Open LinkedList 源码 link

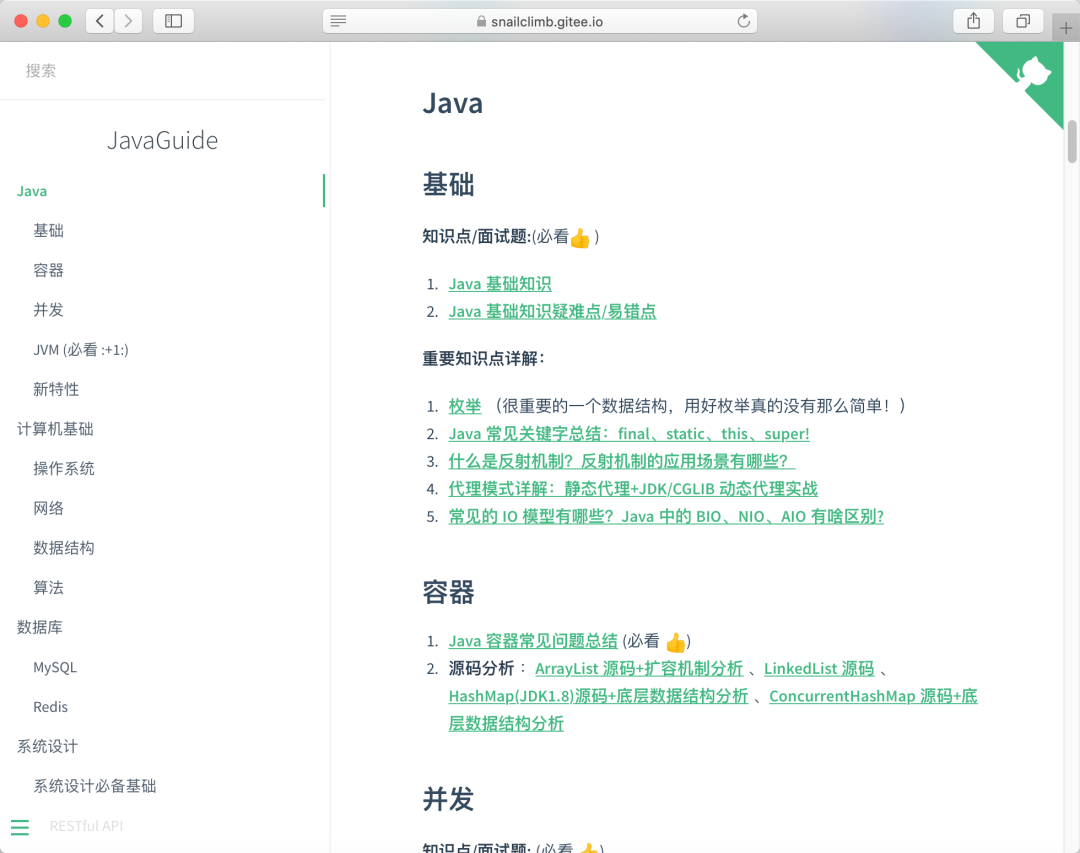[x=819, y=668]
